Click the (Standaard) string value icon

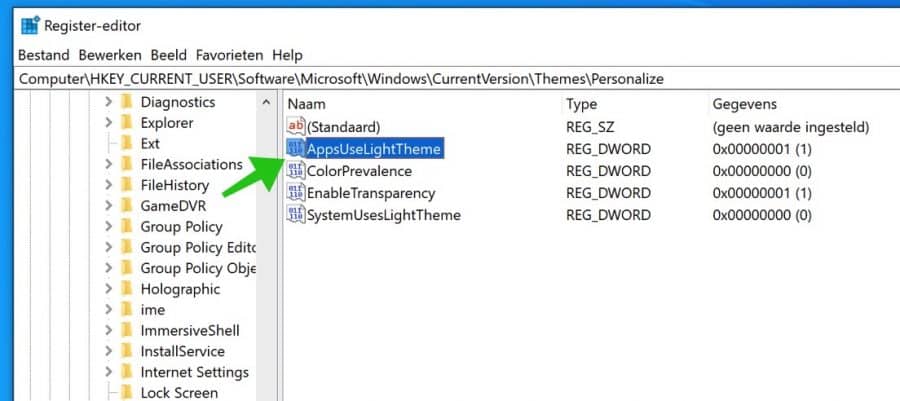296,126
